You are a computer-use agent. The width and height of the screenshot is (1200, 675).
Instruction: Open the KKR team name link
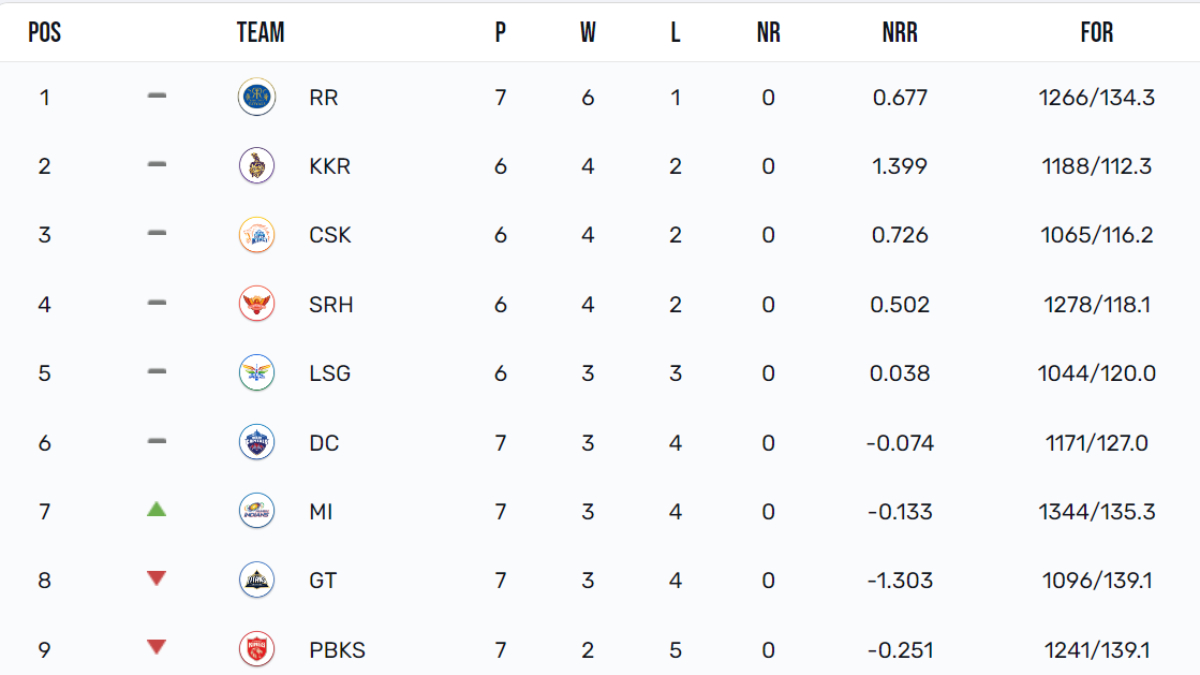click(330, 167)
